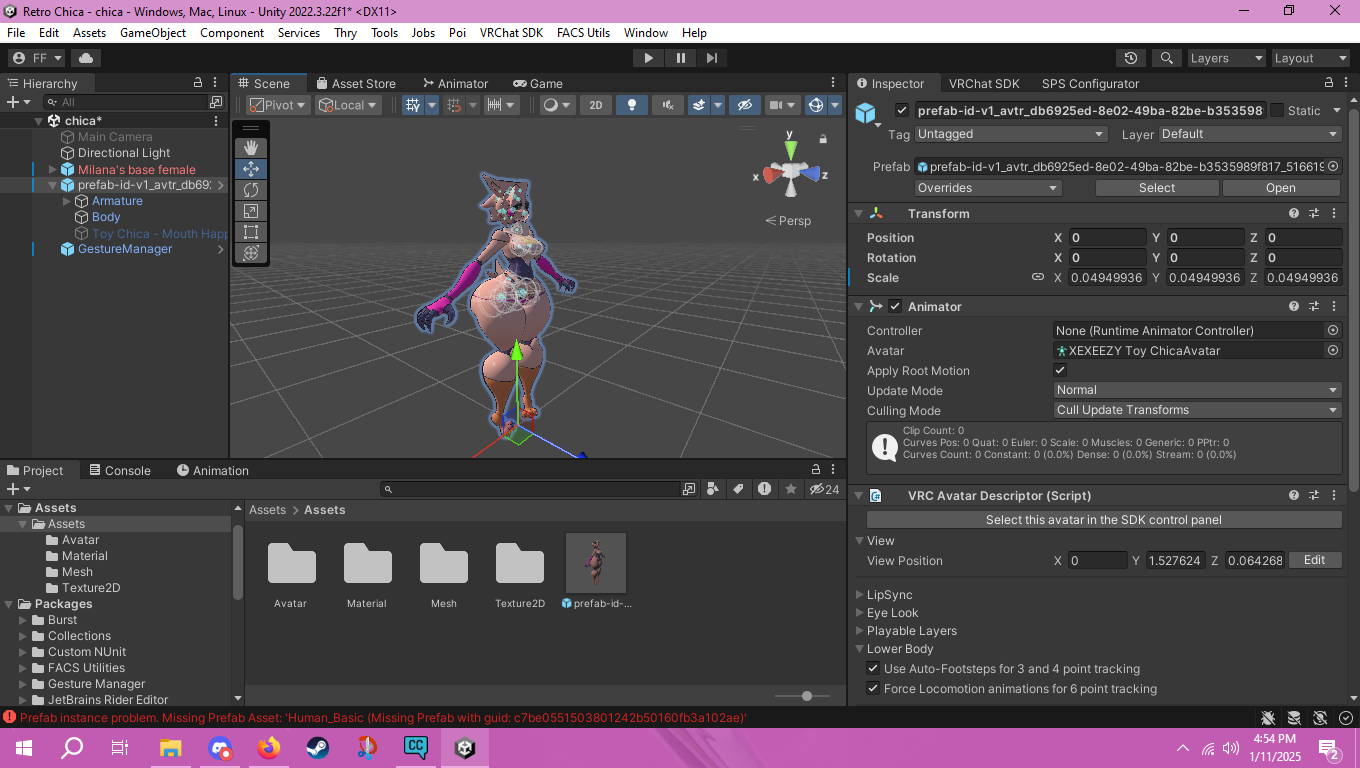Toggle the GameObject active checkbox
Screen dimensions: 1360x768
click(x=902, y=110)
